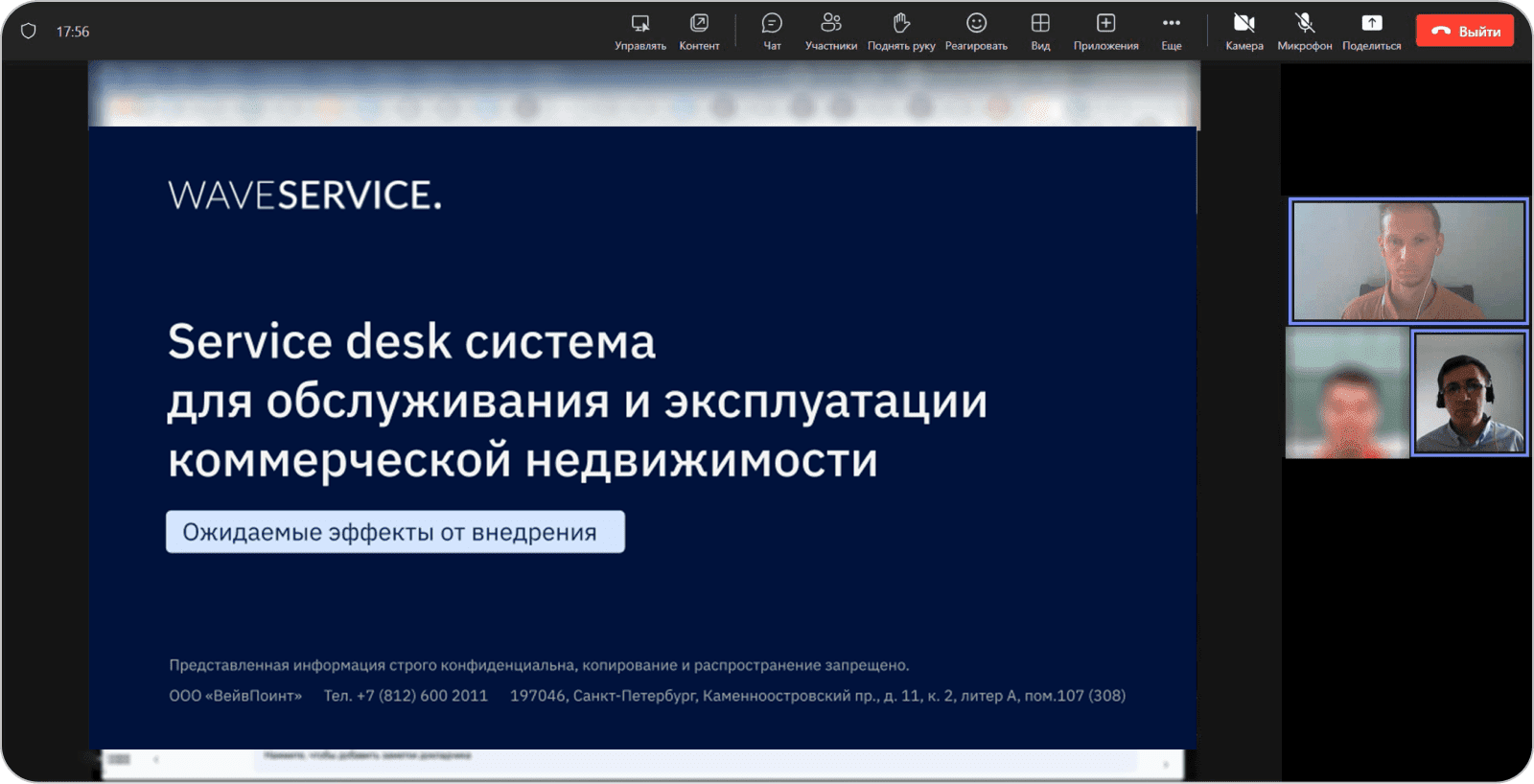Raise hand with Поднять руку
The height and width of the screenshot is (784, 1534).
900,31
